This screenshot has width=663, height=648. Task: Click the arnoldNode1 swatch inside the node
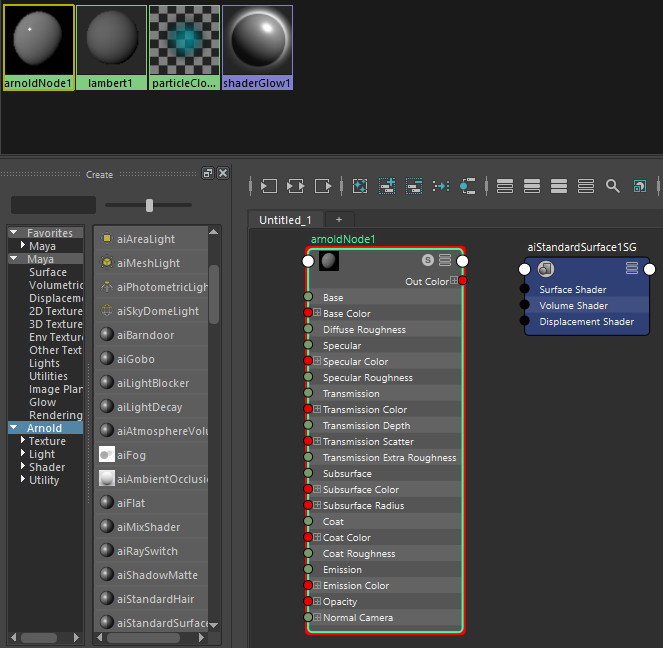(x=329, y=261)
